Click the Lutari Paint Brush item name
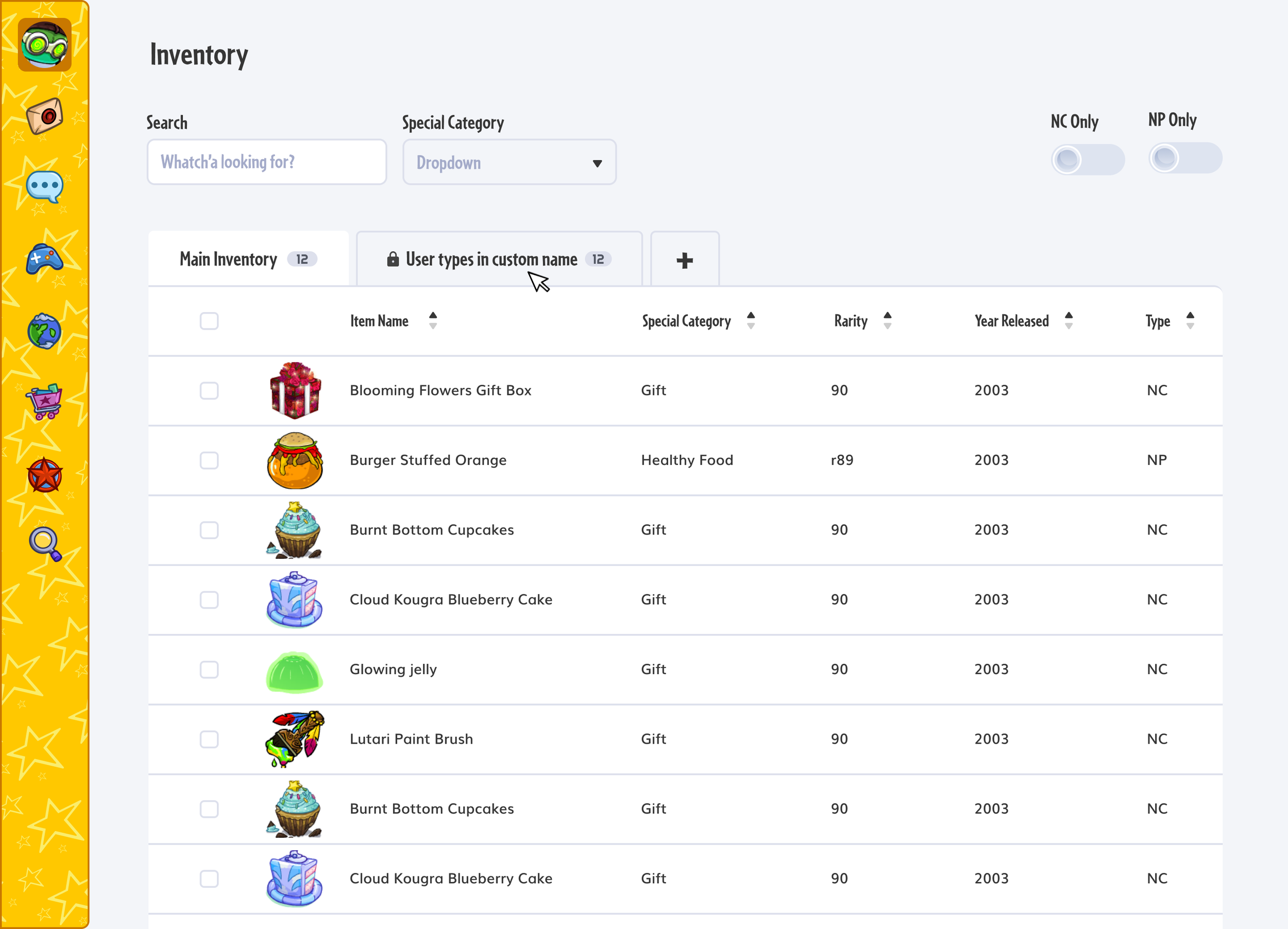 click(x=411, y=739)
